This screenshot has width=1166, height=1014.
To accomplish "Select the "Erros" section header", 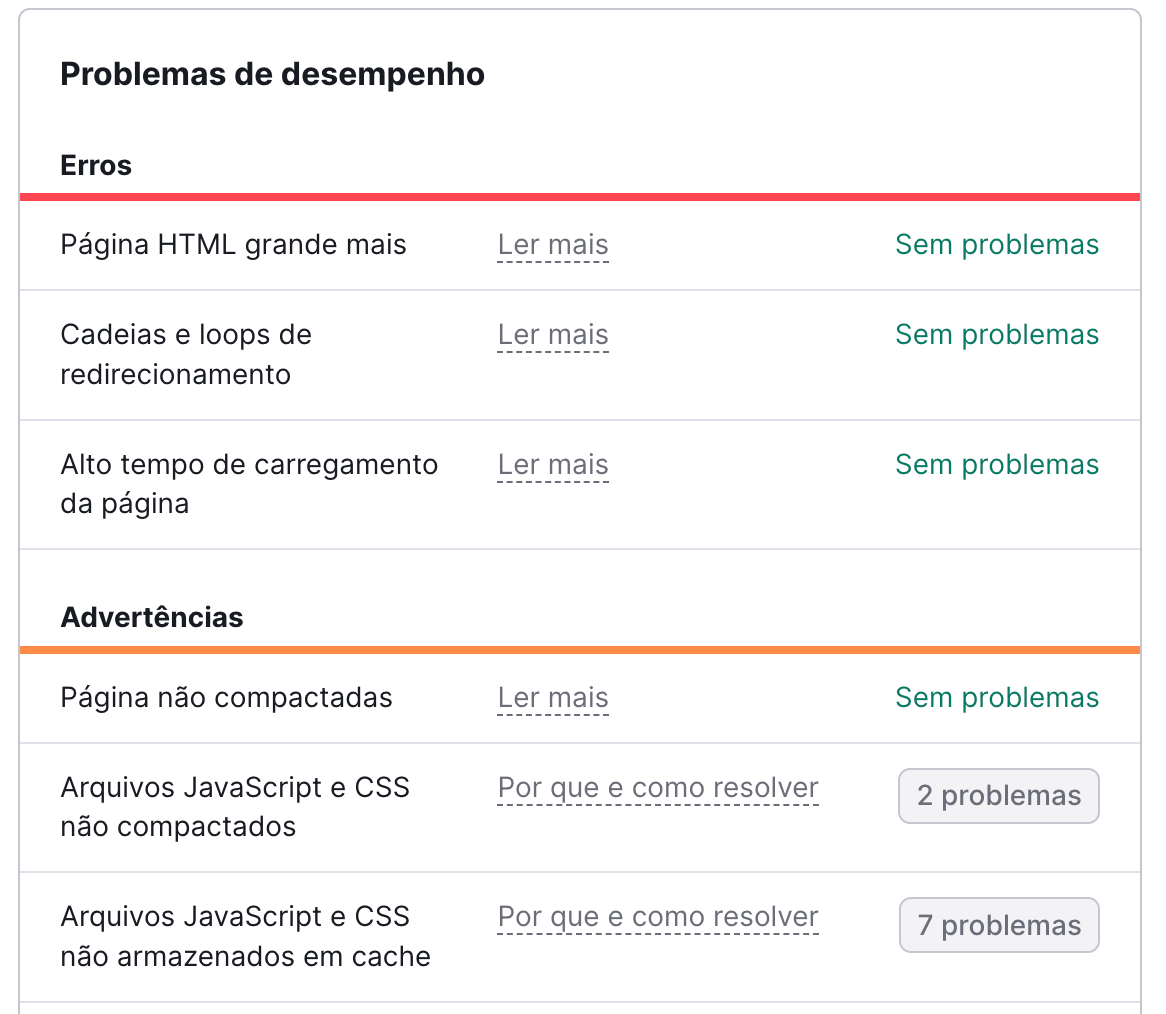I will coord(95,165).
